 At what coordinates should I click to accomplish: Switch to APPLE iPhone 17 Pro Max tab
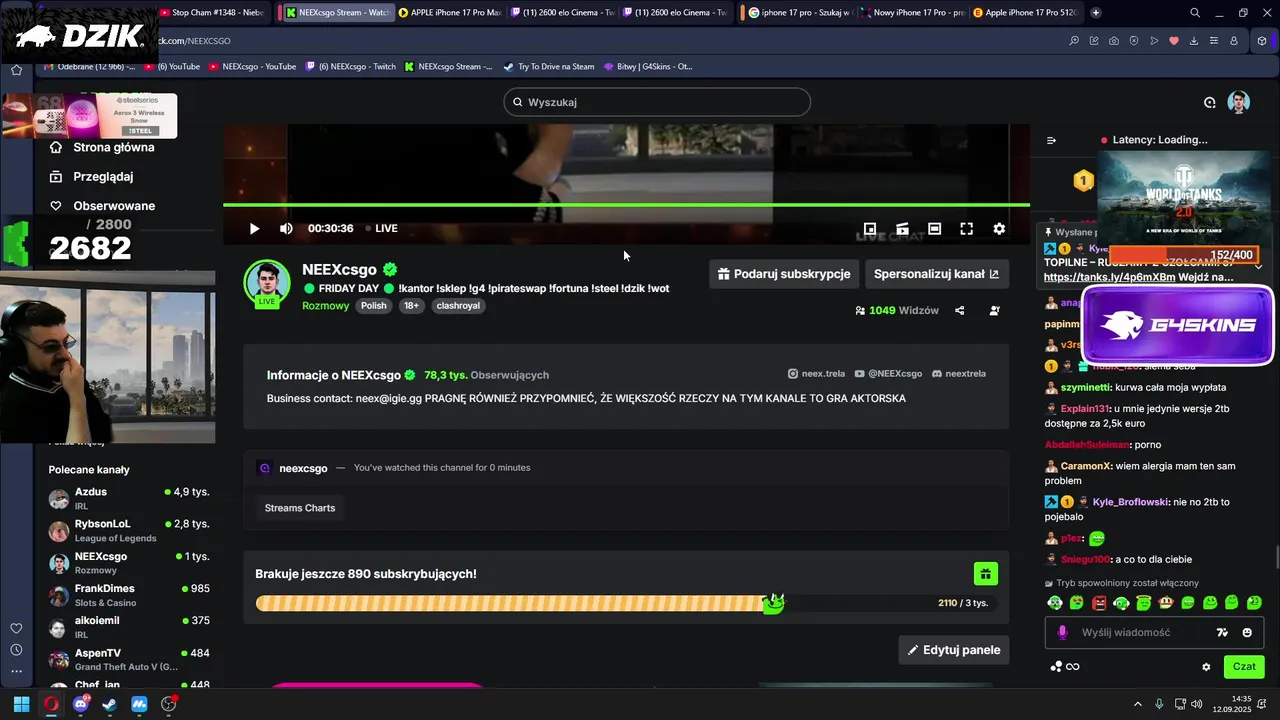coord(450,13)
